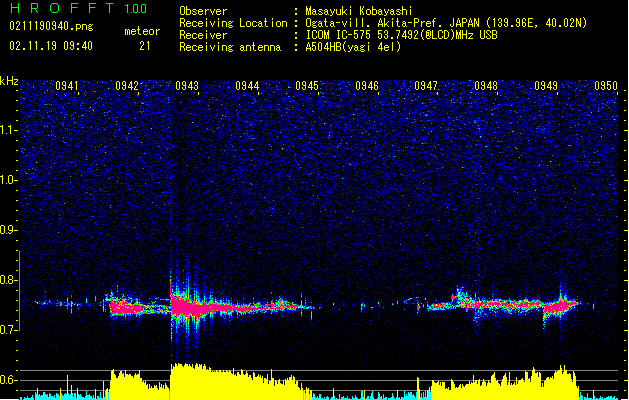
Task: Click the 1.1 frequency axis label
Action: pos(9,130)
